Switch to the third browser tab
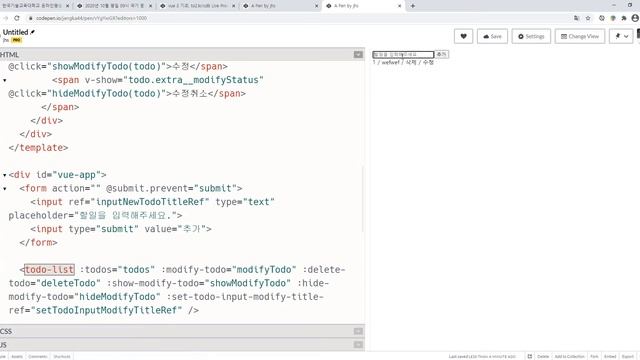Image resolution: width=640 pixels, height=360 pixels. 198,6
